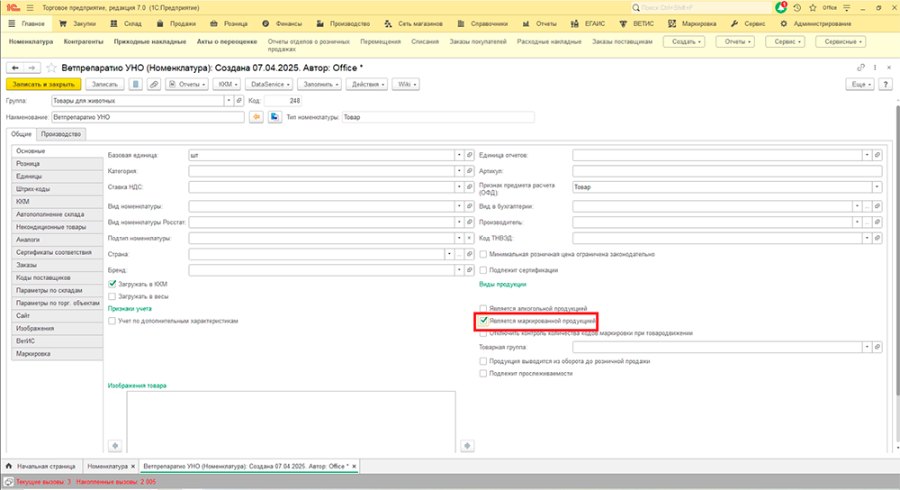900x490 pixels.
Task: Click open icon beside Базовая единица field
Action: point(469,155)
